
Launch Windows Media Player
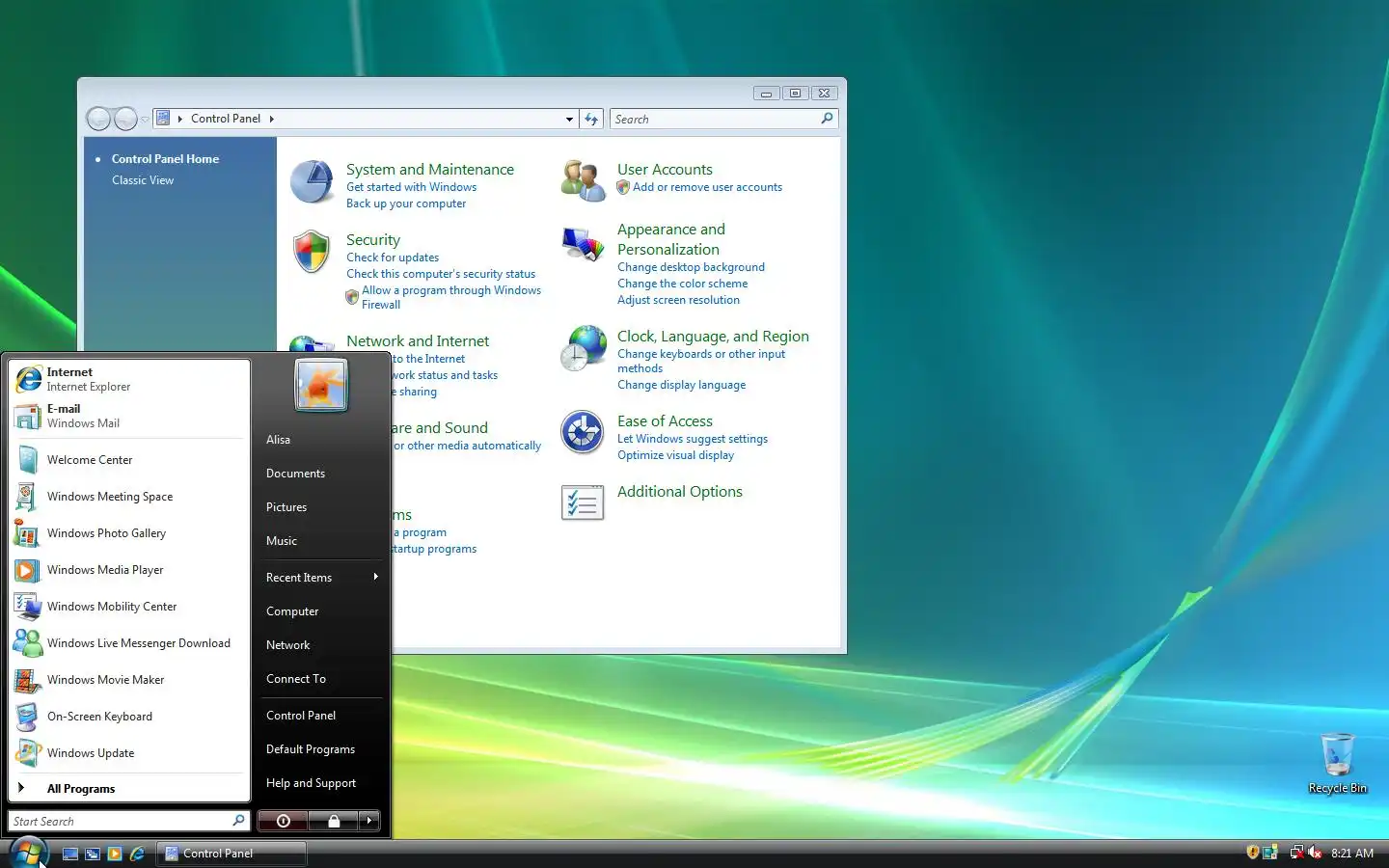(129, 570)
